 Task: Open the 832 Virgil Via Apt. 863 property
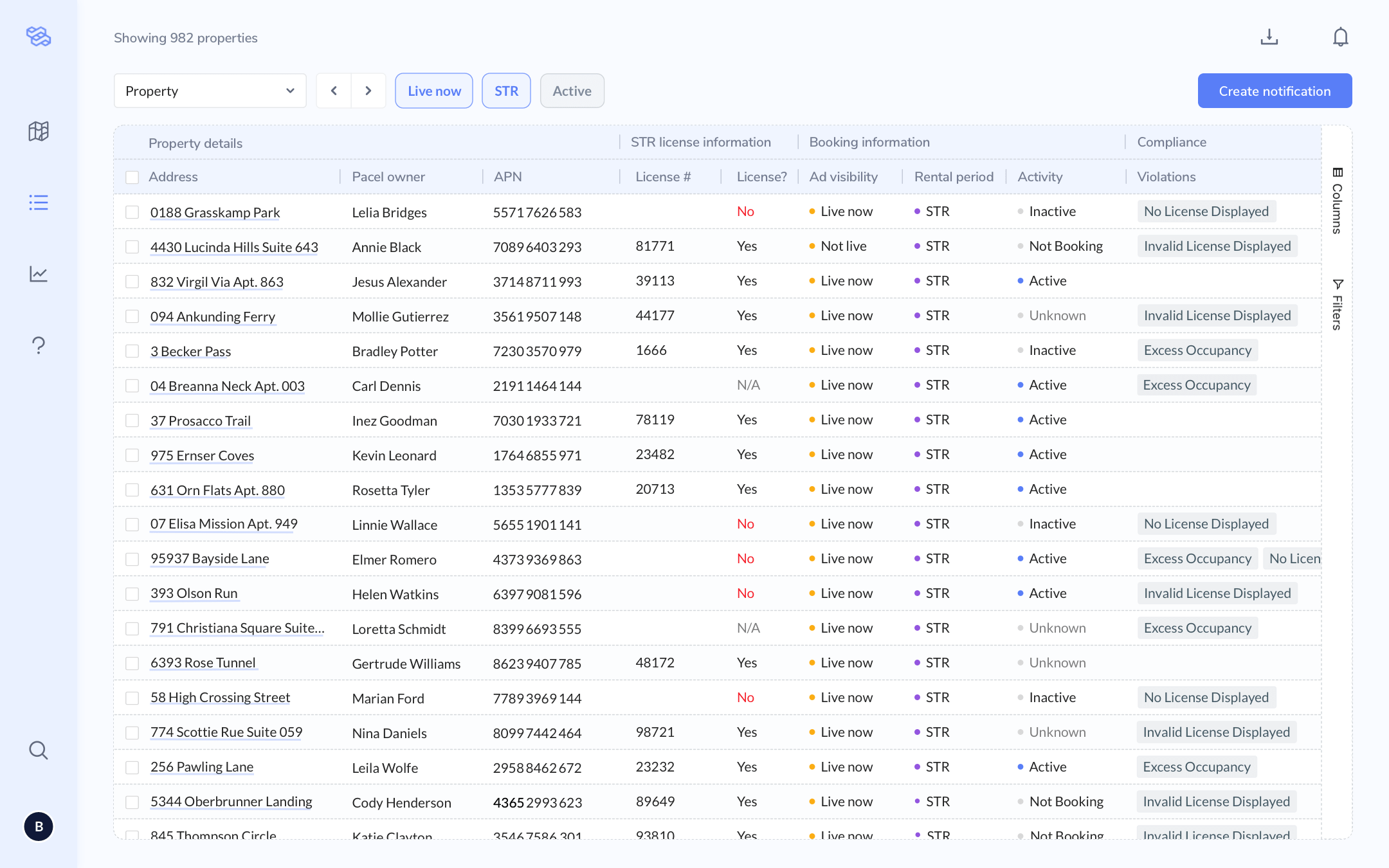[x=217, y=282]
